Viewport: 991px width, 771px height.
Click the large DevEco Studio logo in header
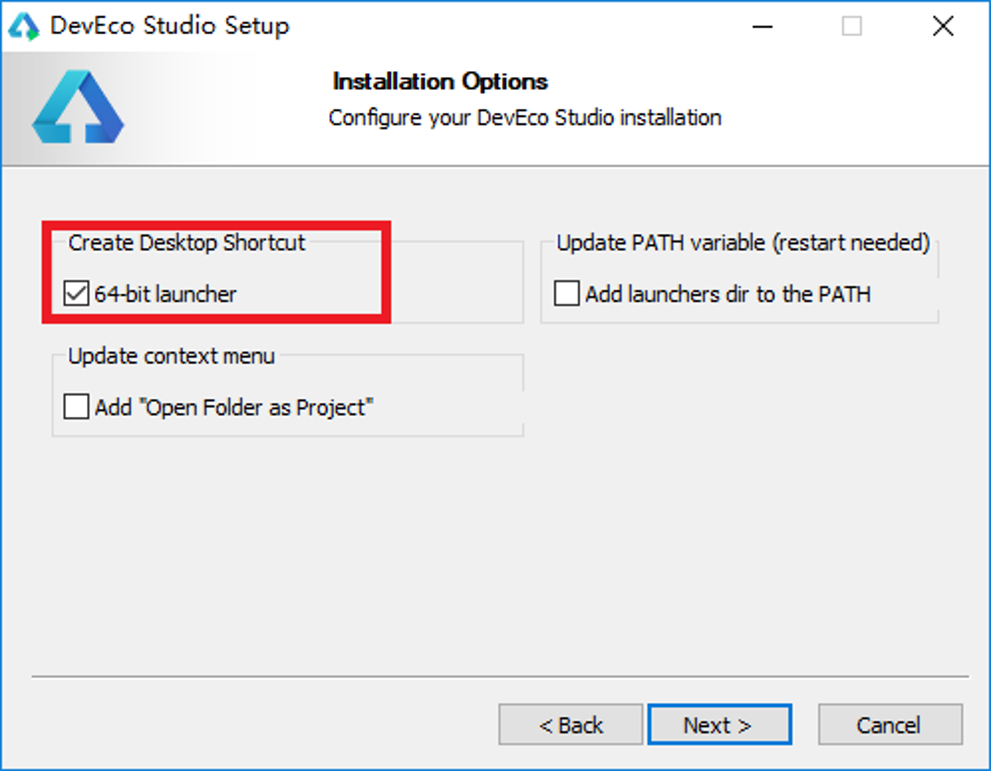click(x=77, y=107)
